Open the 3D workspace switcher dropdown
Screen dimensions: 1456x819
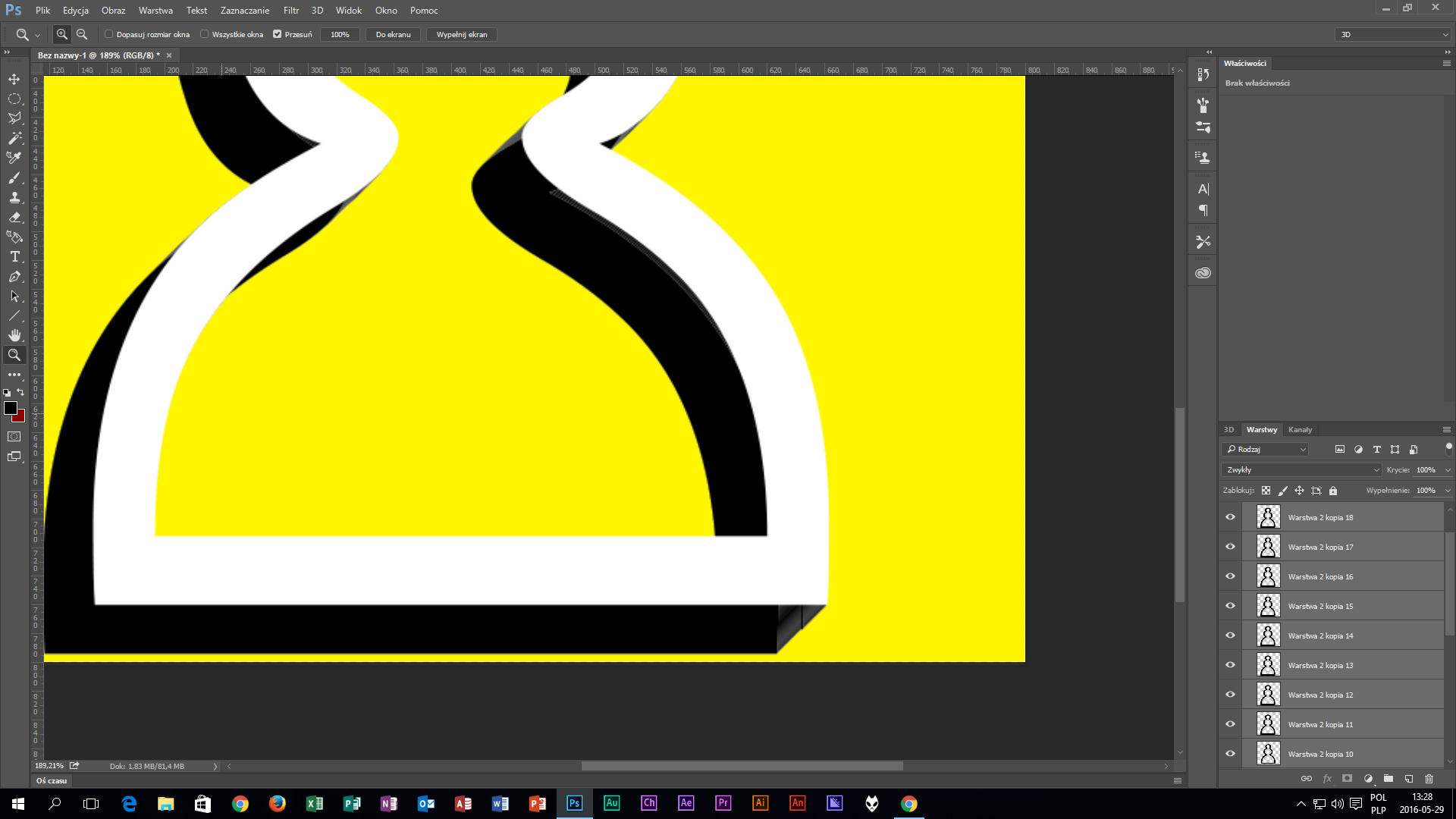point(1393,35)
